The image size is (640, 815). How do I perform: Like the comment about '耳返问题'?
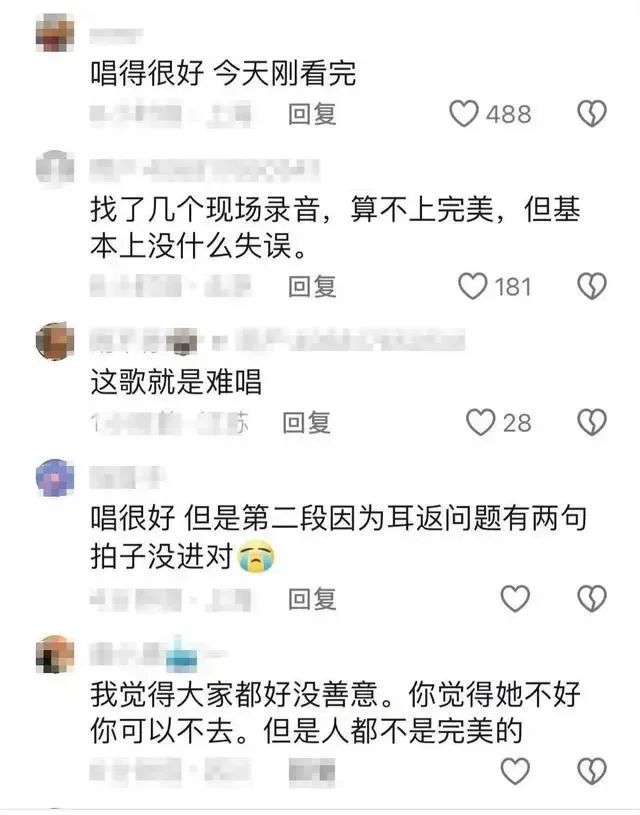pyautogui.click(x=515, y=598)
